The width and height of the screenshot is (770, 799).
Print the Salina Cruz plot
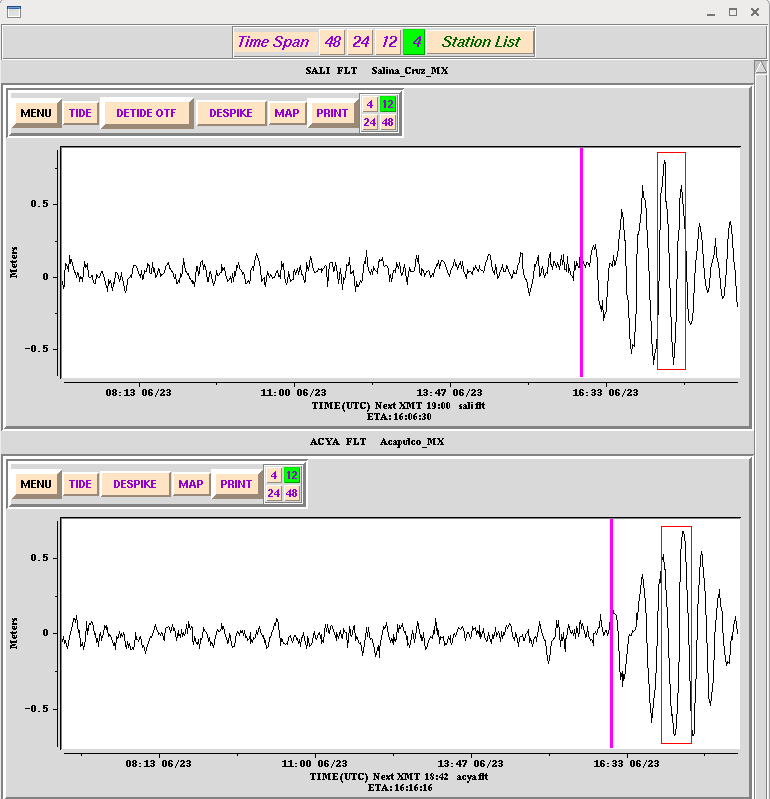coord(332,113)
